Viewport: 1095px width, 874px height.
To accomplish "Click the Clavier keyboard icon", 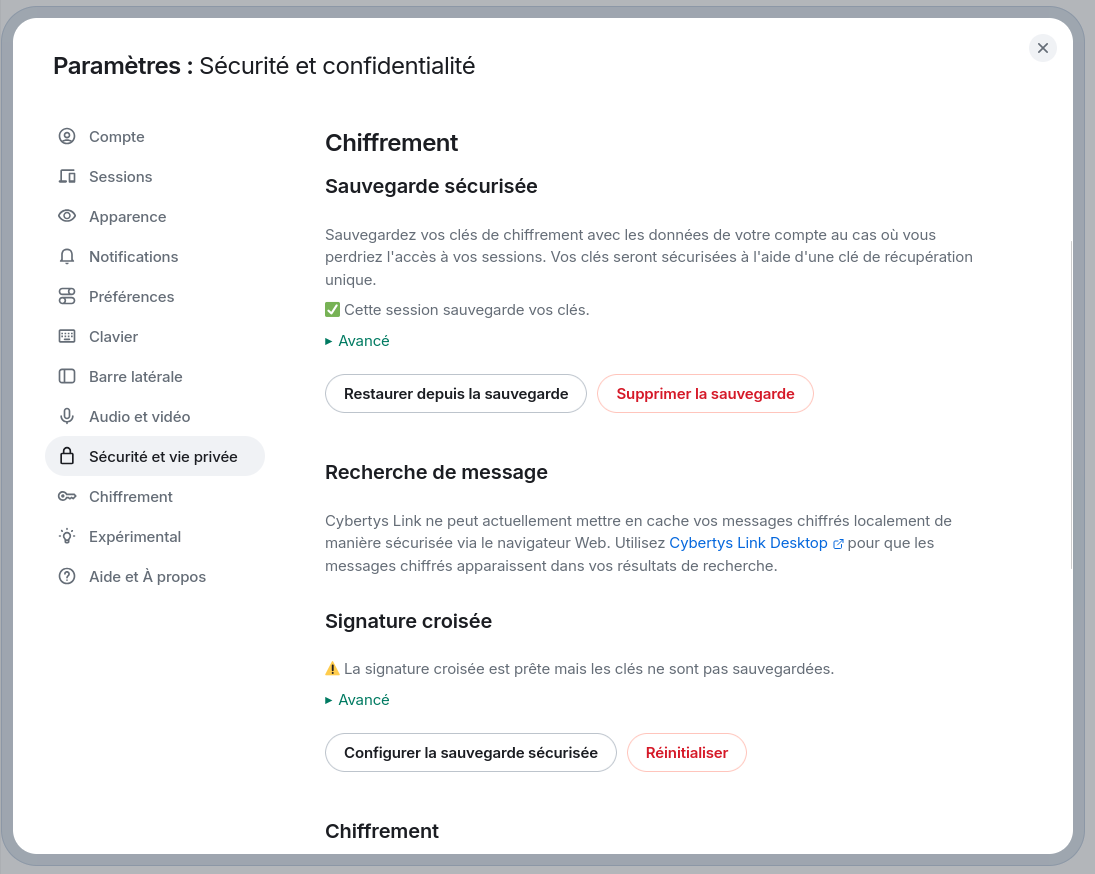I will coord(66,336).
